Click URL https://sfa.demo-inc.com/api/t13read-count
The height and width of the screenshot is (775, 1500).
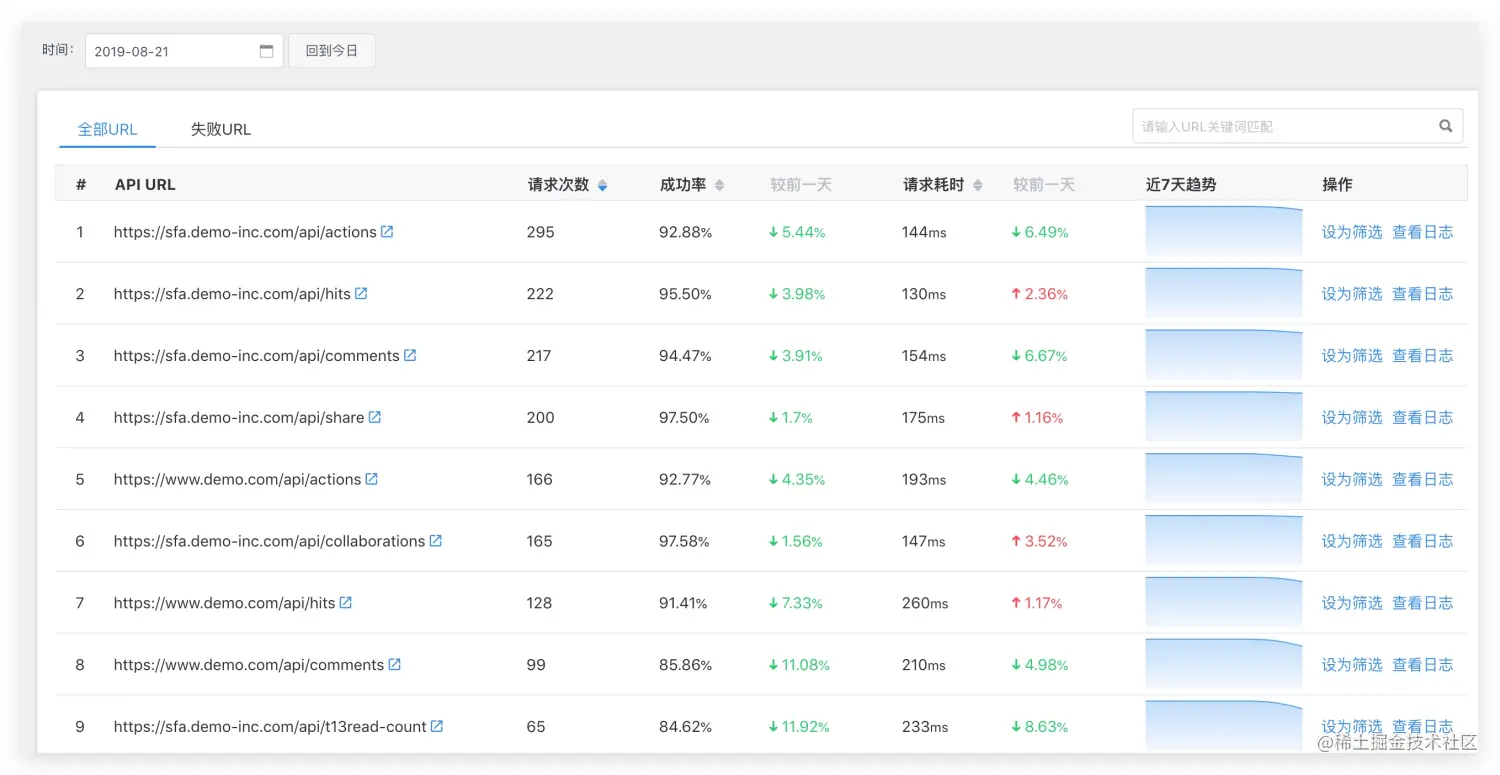coord(270,727)
